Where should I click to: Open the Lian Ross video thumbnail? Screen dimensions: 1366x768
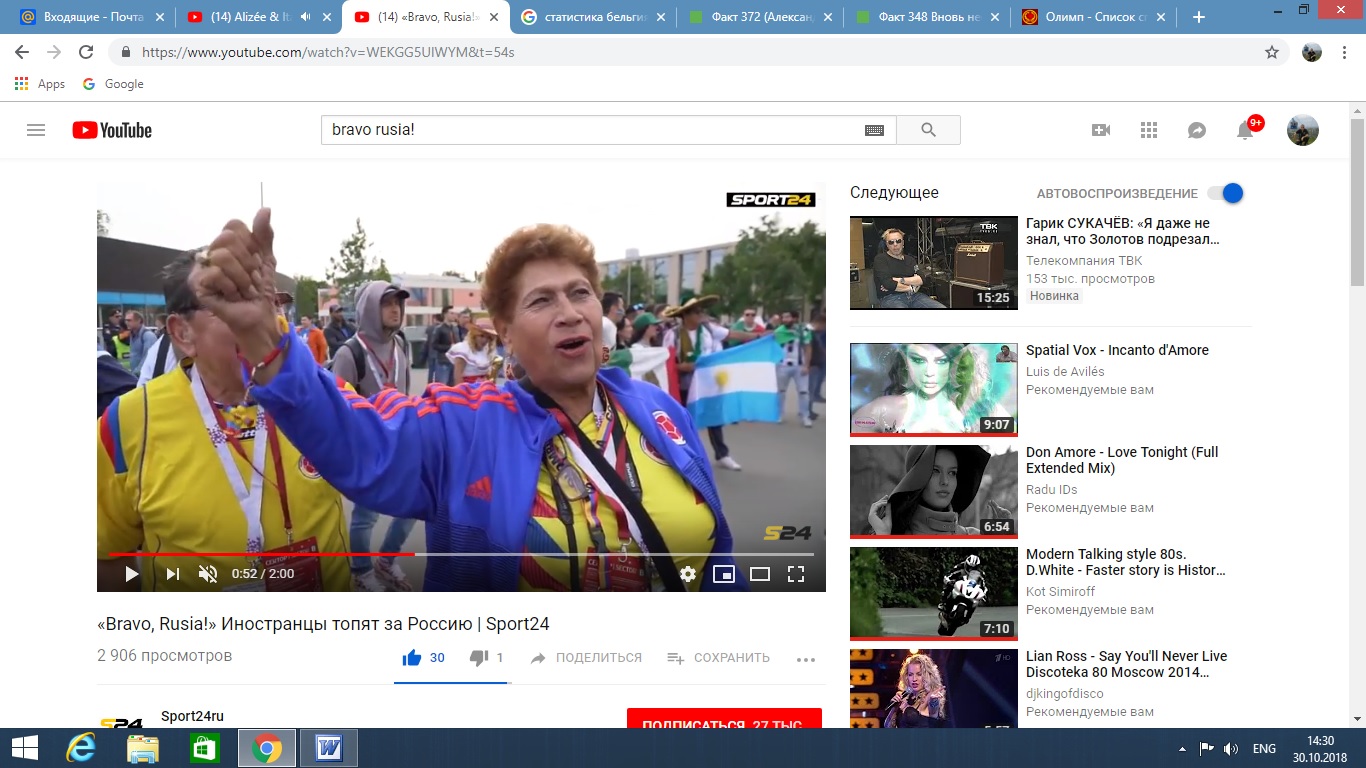click(934, 688)
